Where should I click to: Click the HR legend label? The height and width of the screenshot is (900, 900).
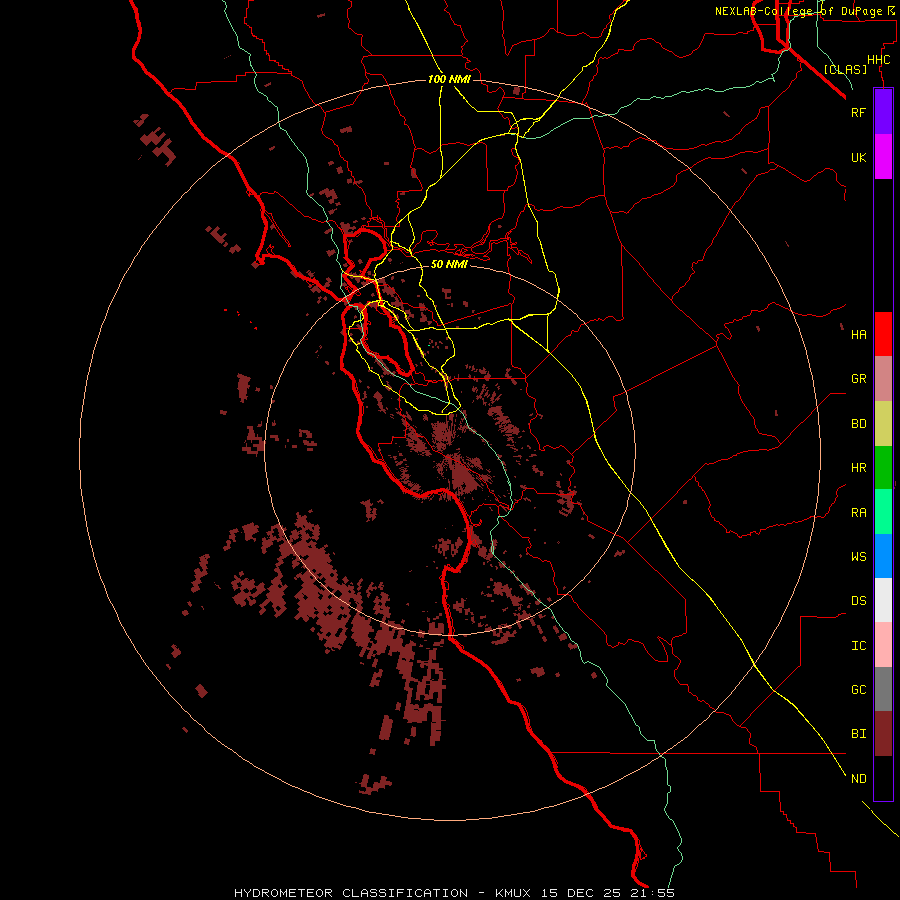[859, 468]
